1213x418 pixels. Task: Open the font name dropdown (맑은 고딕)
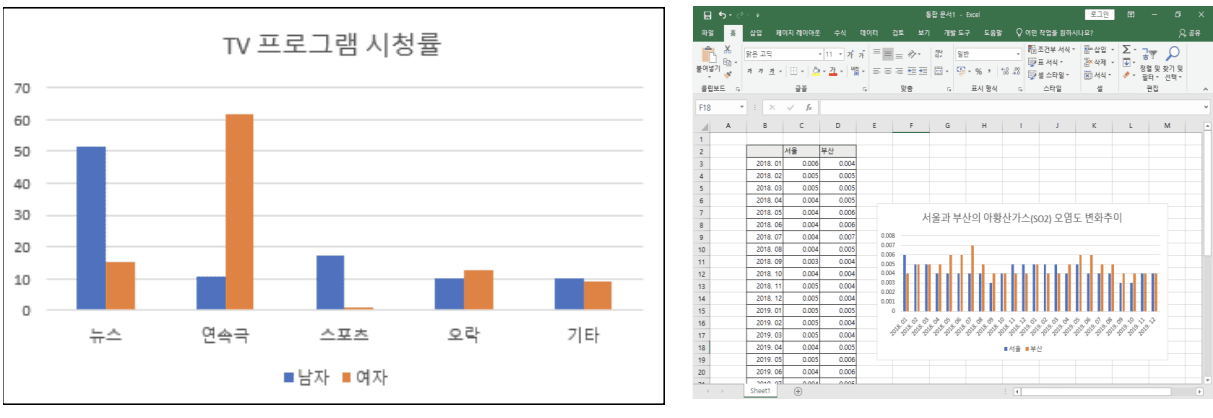(781, 54)
